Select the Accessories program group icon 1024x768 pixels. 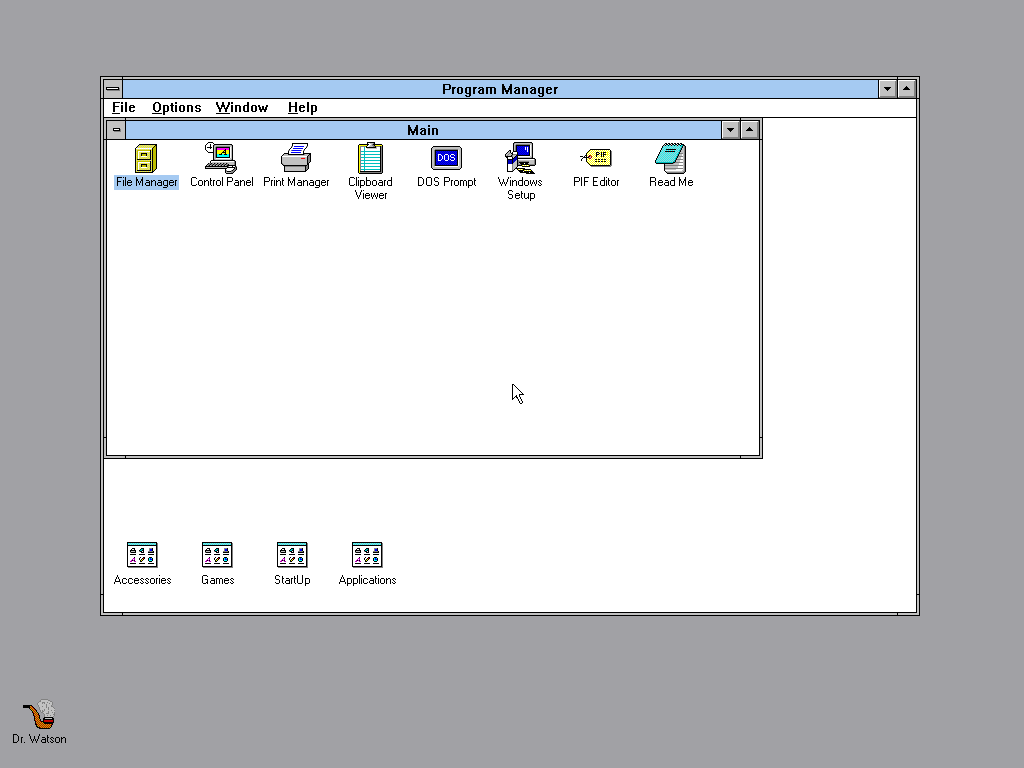(142, 555)
